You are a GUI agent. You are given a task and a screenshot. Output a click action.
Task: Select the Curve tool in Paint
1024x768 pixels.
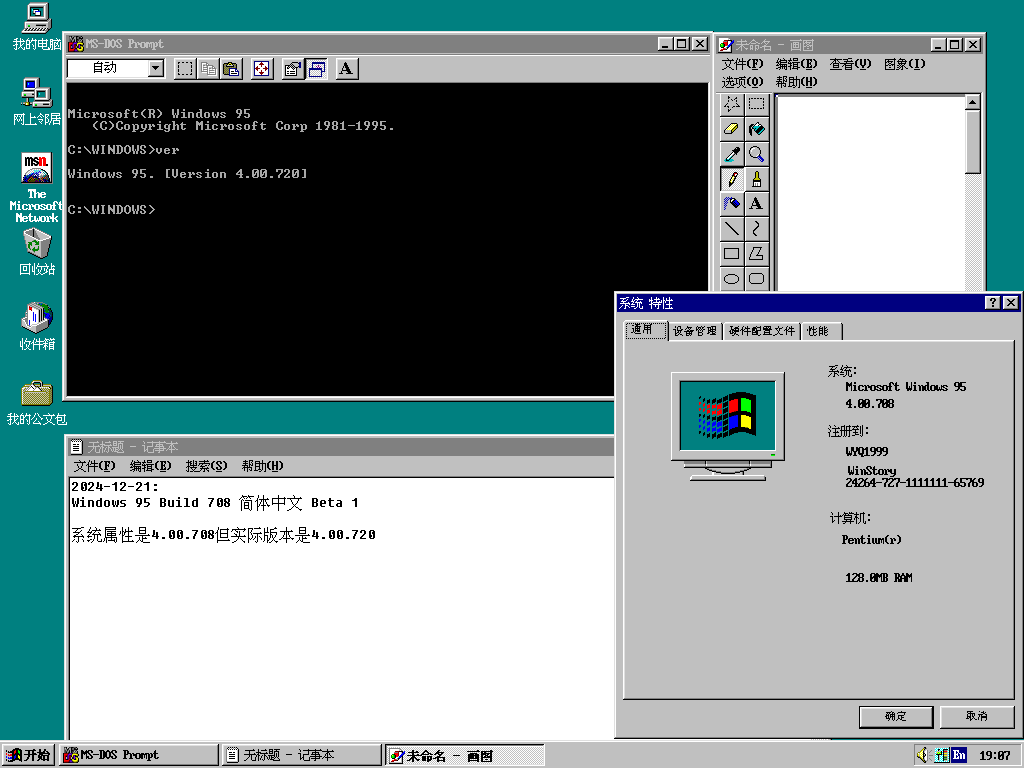click(x=756, y=229)
